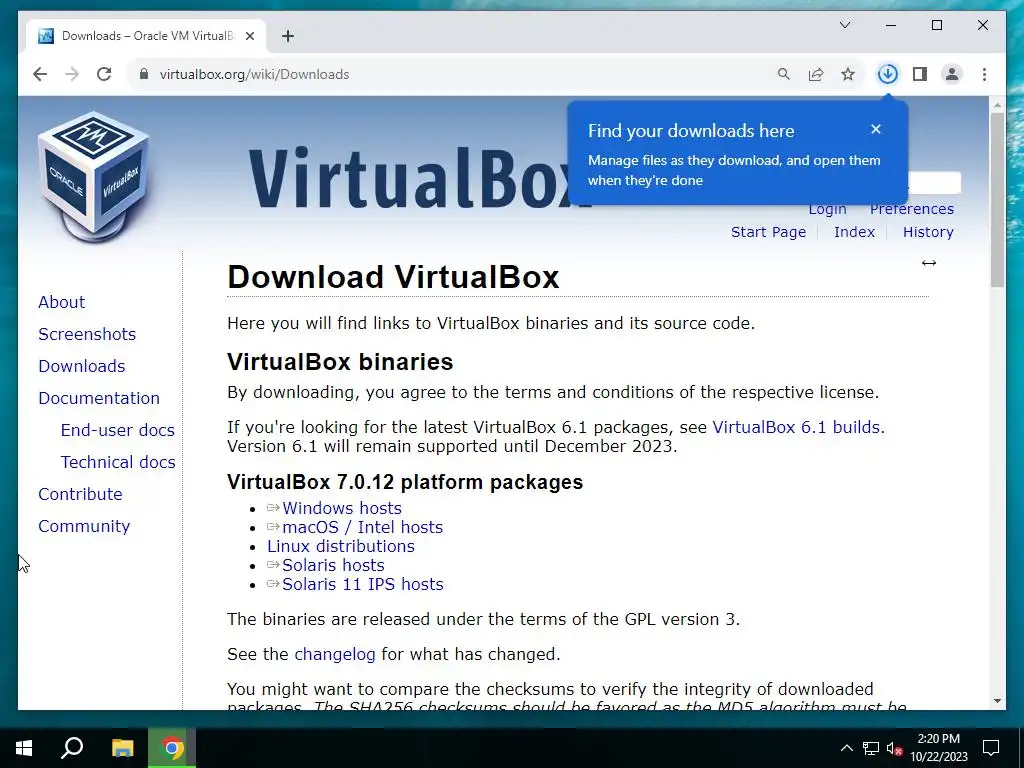Screen dimensions: 1024x768
Task: Open File Explorer from the taskbar
Action: tap(122, 748)
